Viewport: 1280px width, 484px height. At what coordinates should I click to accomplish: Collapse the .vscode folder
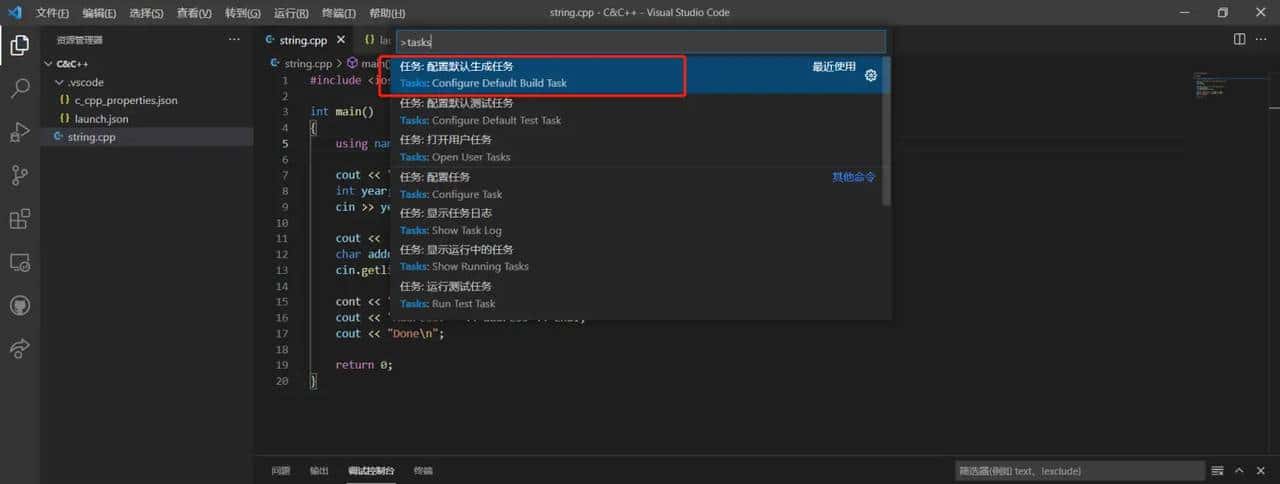click(58, 82)
